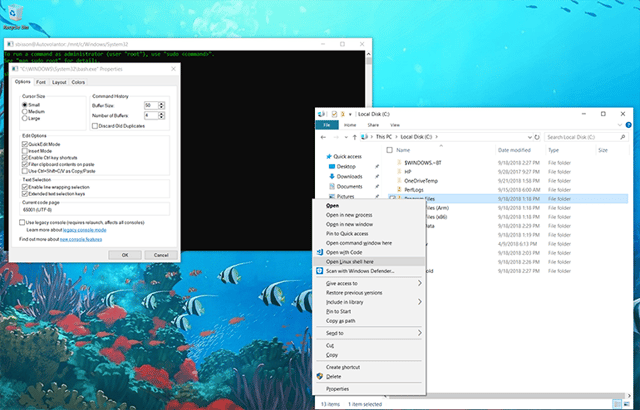Click the chevron after This PC breadcrumb

(x=396, y=137)
